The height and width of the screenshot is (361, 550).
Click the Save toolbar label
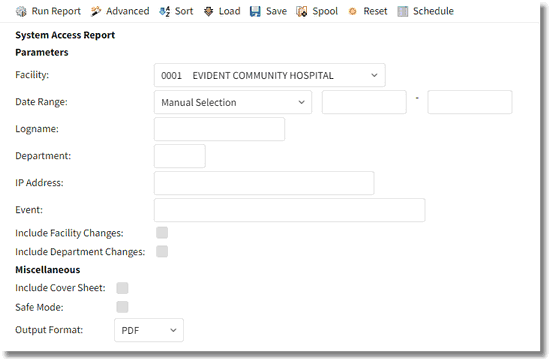click(276, 11)
